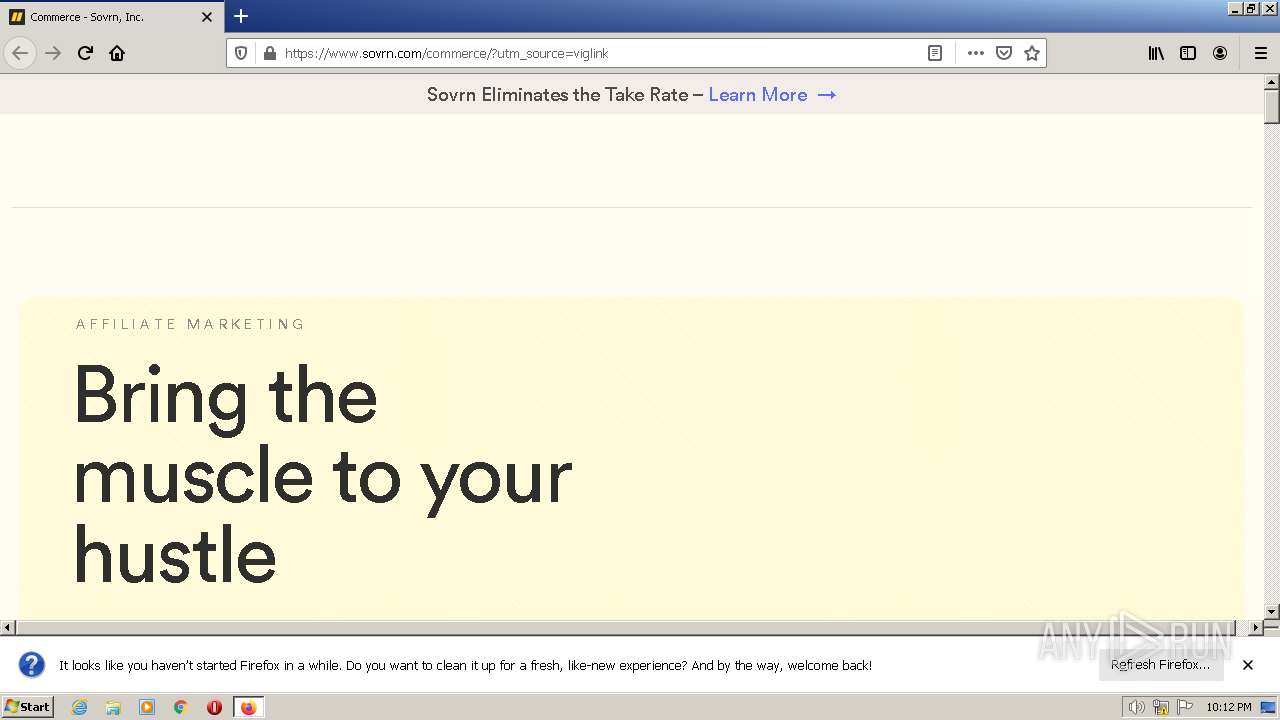Image resolution: width=1280 pixels, height=720 pixels.
Task: Dismiss the Firefox refresh notification bar
Action: click(x=1248, y=665)
